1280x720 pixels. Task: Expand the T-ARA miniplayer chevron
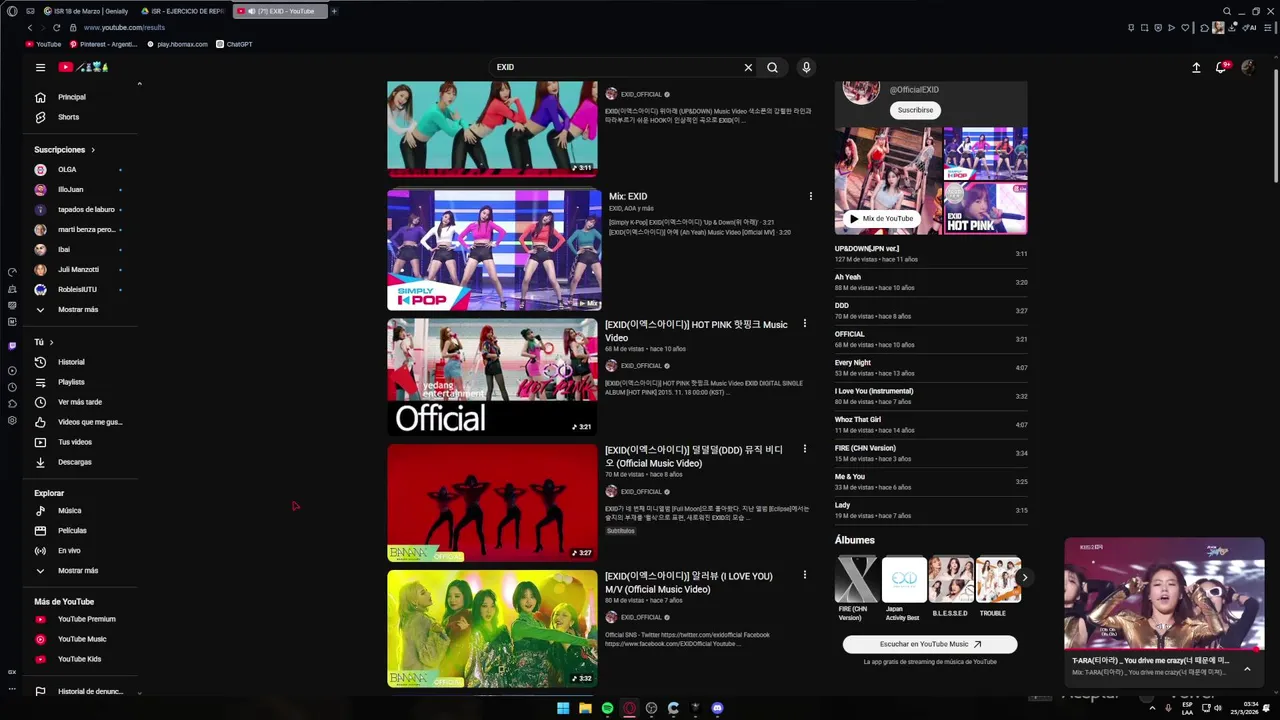click(x=1247, y=669)
